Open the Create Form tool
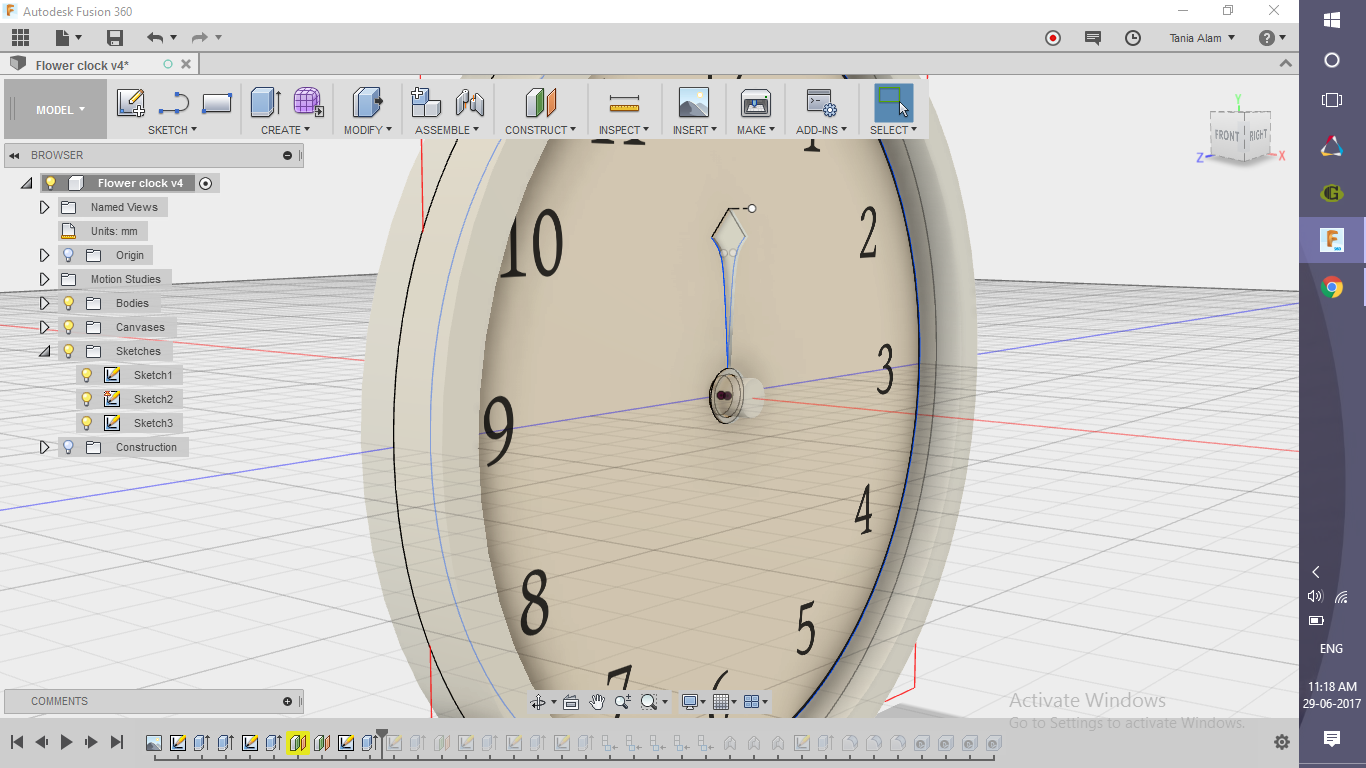The height and width of the screenshot is (768, 1366). pos(308,102)
